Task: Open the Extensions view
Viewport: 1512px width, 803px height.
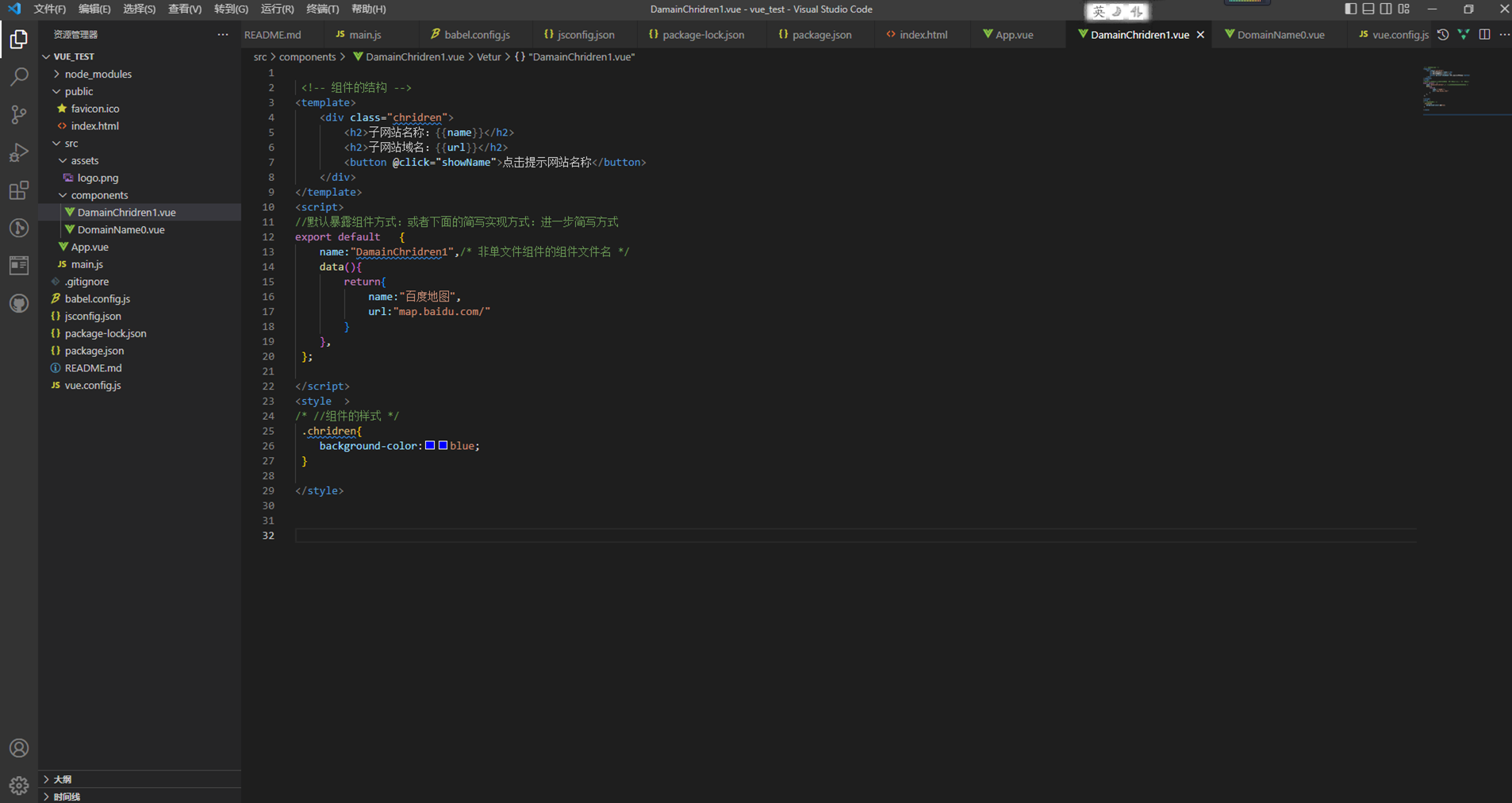Action: [19, 190]
